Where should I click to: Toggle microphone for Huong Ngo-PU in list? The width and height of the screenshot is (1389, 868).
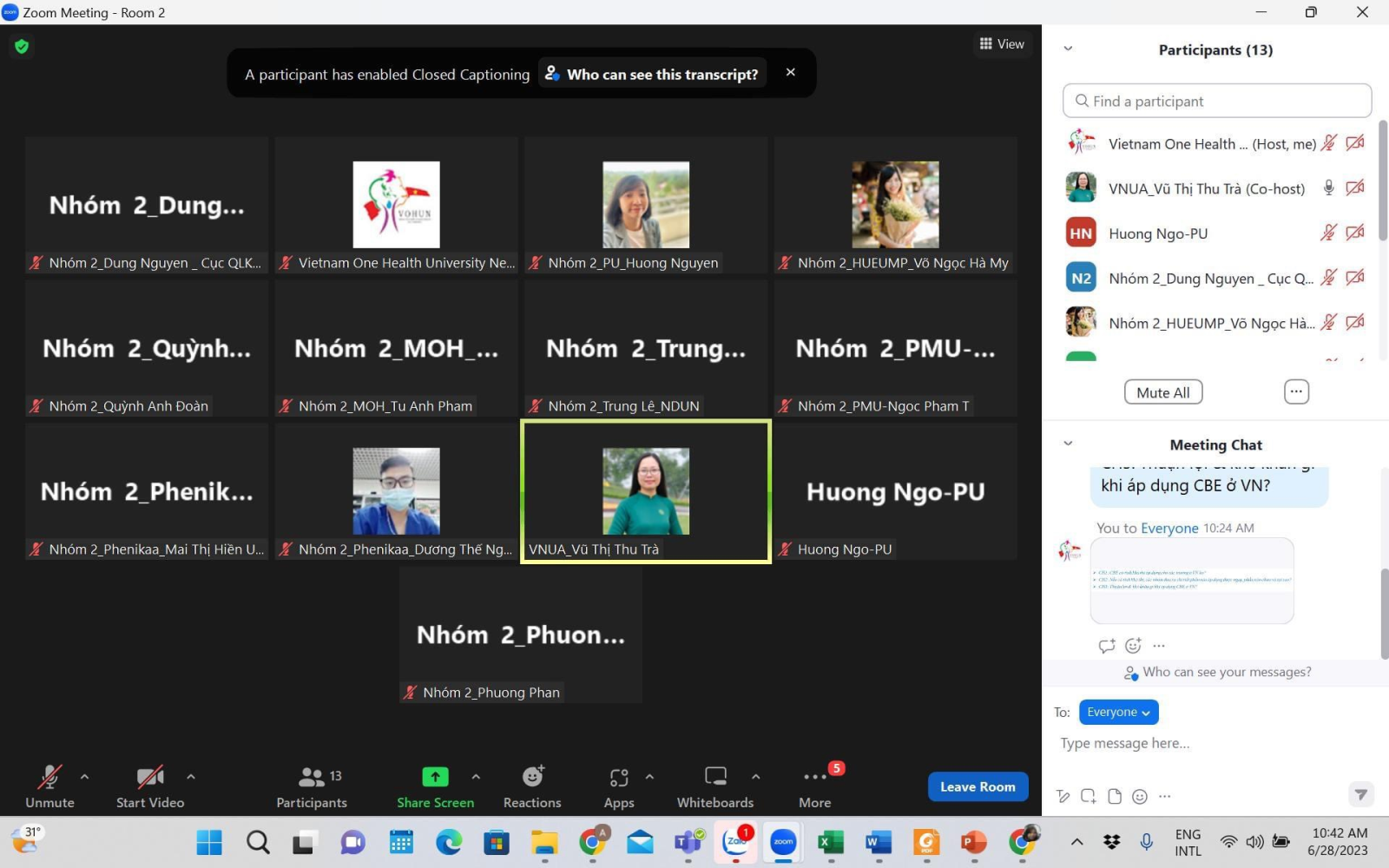click(1328, 233)
